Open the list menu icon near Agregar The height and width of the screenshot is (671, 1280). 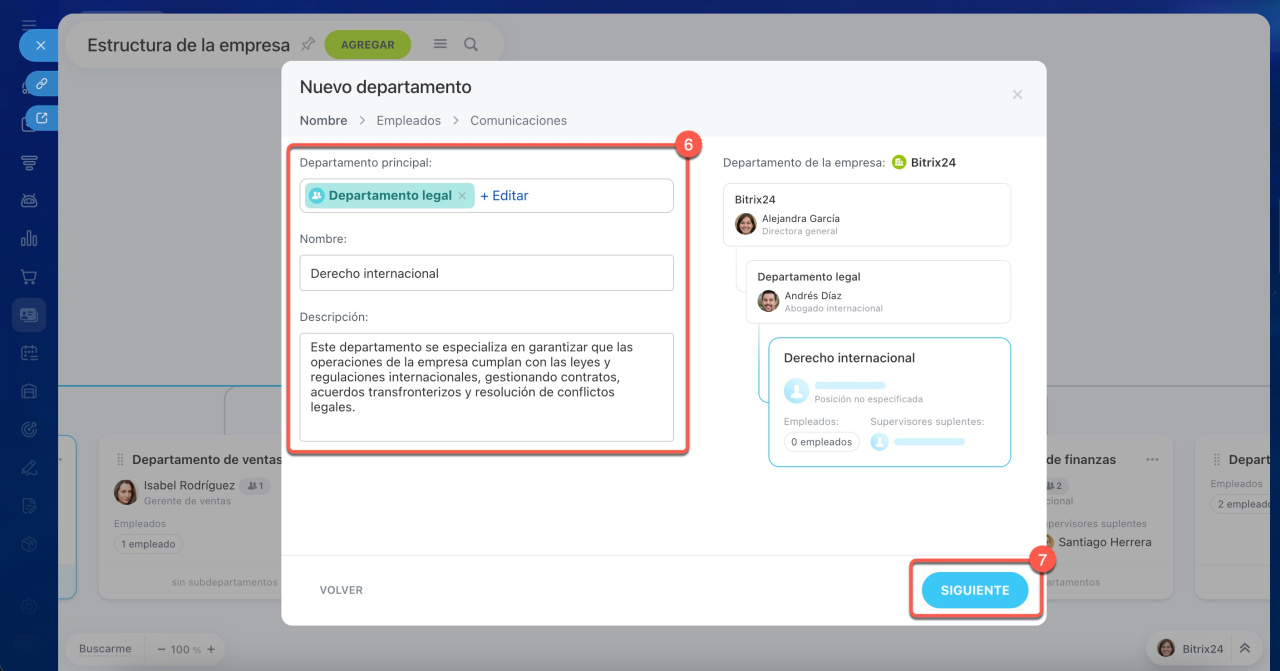[x=440, y=45]
